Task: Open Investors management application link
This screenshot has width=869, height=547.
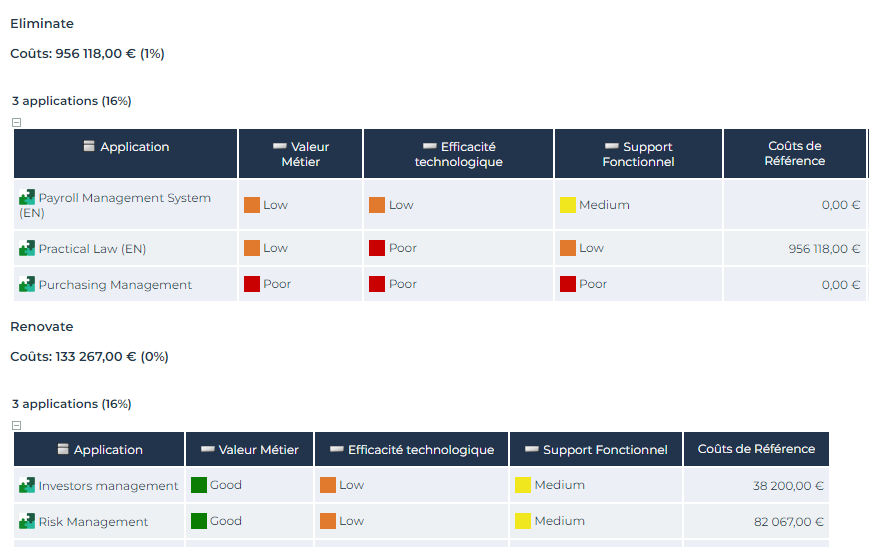Action: [x=108, y=486]
